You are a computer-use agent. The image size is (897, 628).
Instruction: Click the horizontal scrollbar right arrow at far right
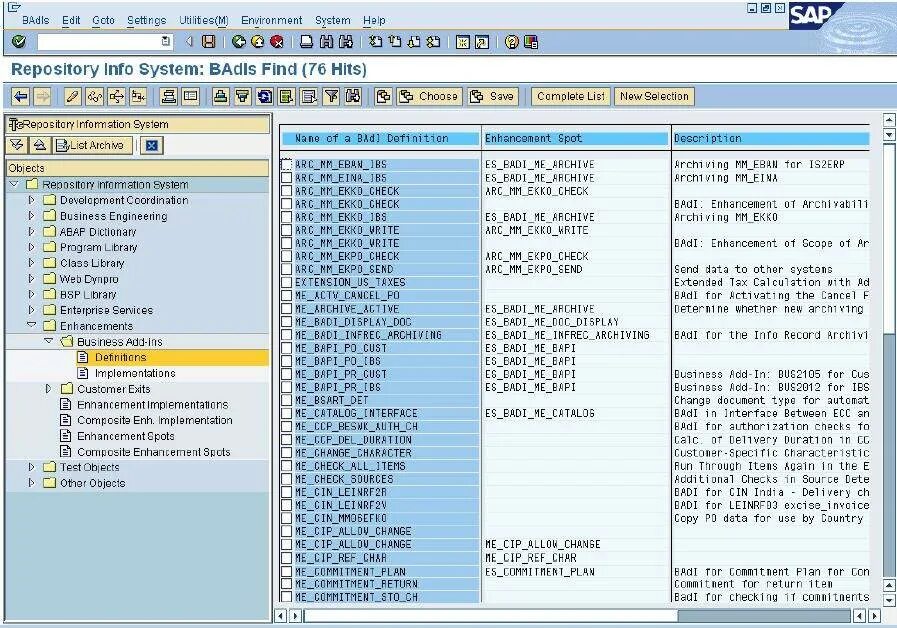tap(875, 616)
